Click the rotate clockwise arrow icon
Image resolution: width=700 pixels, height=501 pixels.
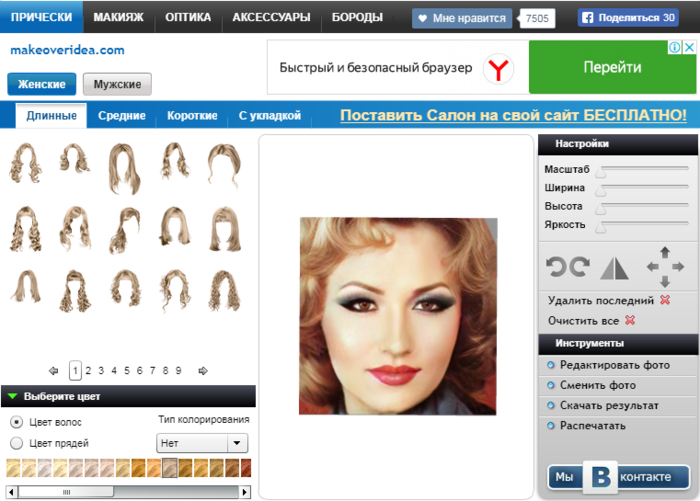579,267
